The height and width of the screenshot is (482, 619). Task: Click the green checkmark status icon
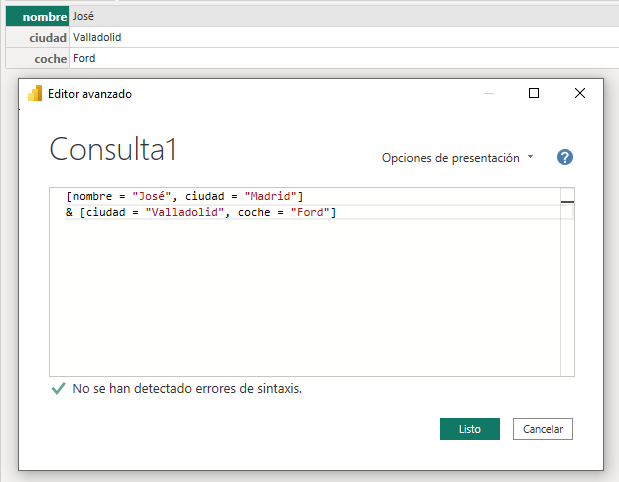click(58, 388)
